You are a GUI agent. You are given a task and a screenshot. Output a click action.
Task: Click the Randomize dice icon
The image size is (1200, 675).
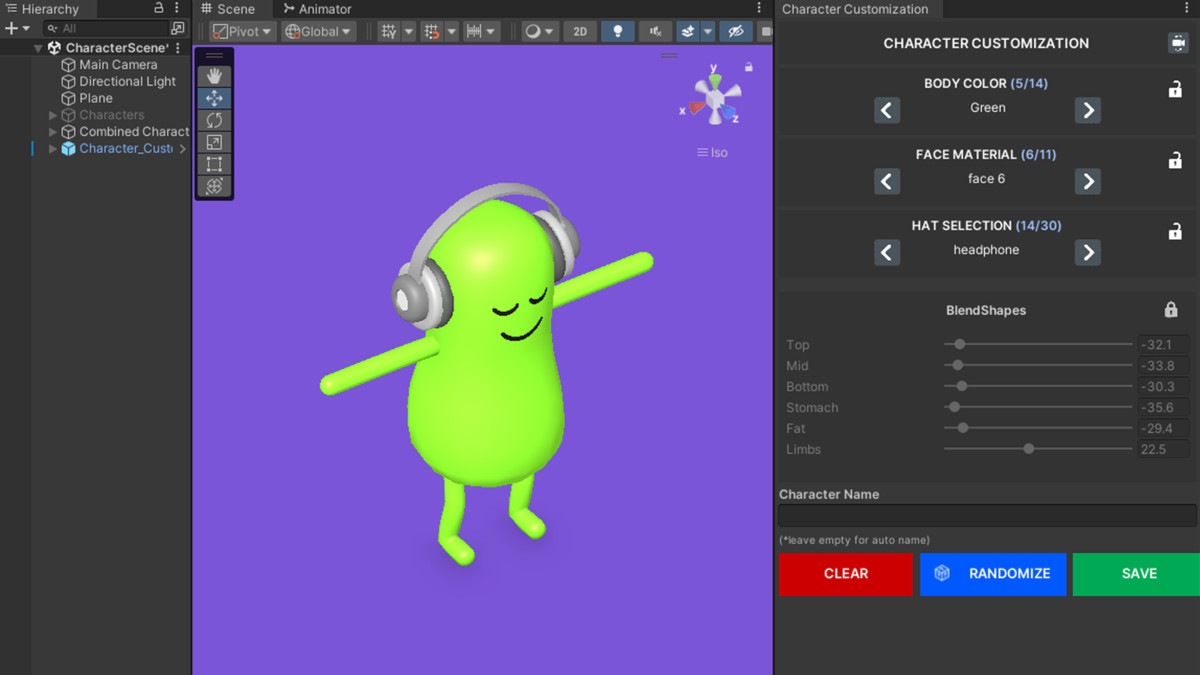point(941,574)
